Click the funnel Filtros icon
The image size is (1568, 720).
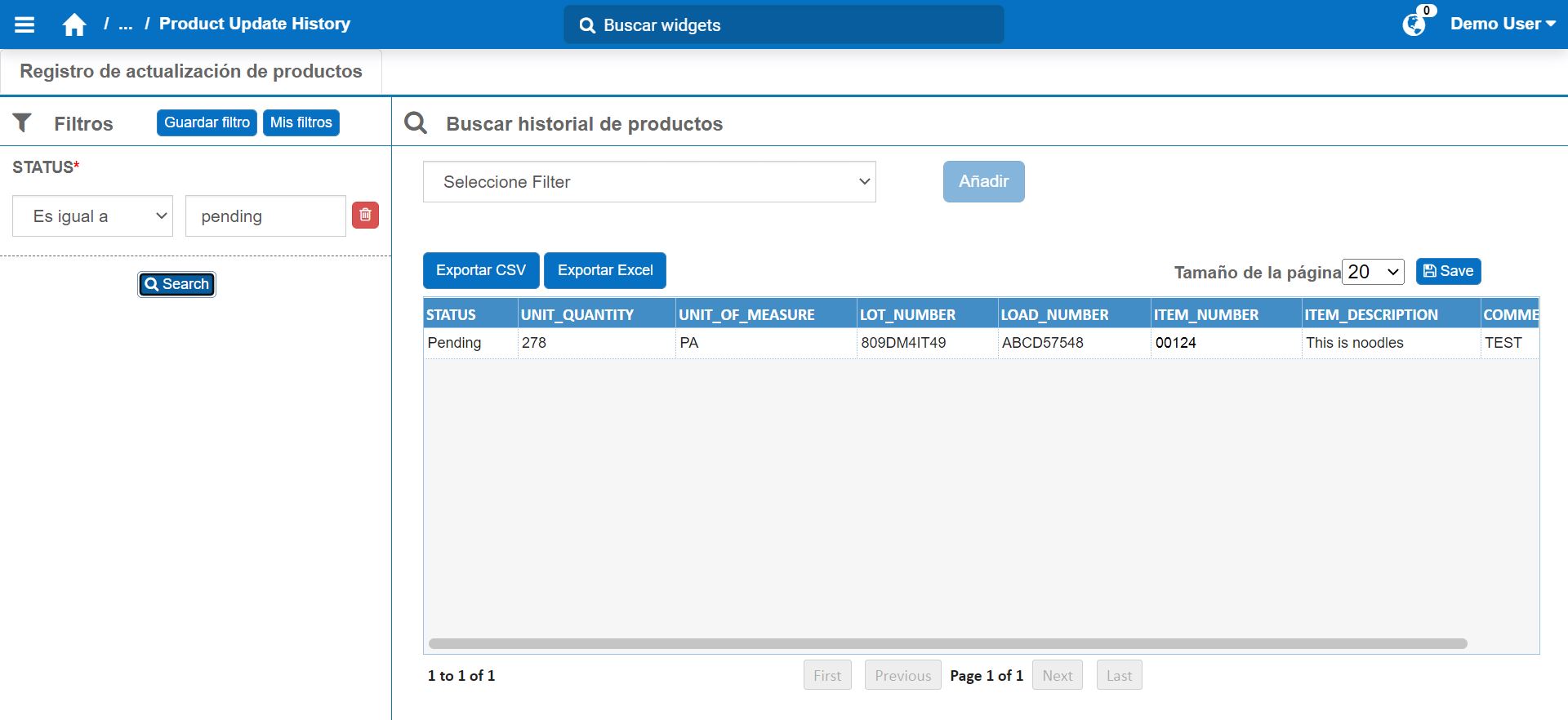[22, 123]
